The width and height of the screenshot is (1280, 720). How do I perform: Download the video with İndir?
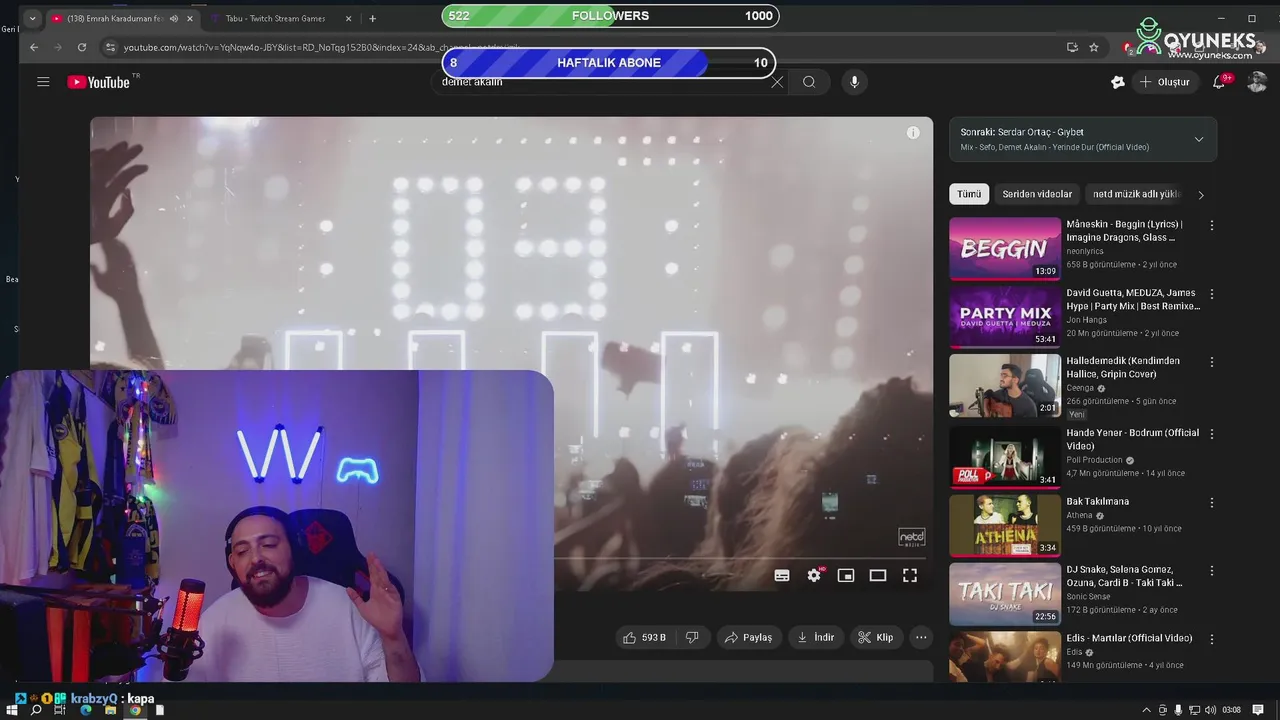(816, 637)
